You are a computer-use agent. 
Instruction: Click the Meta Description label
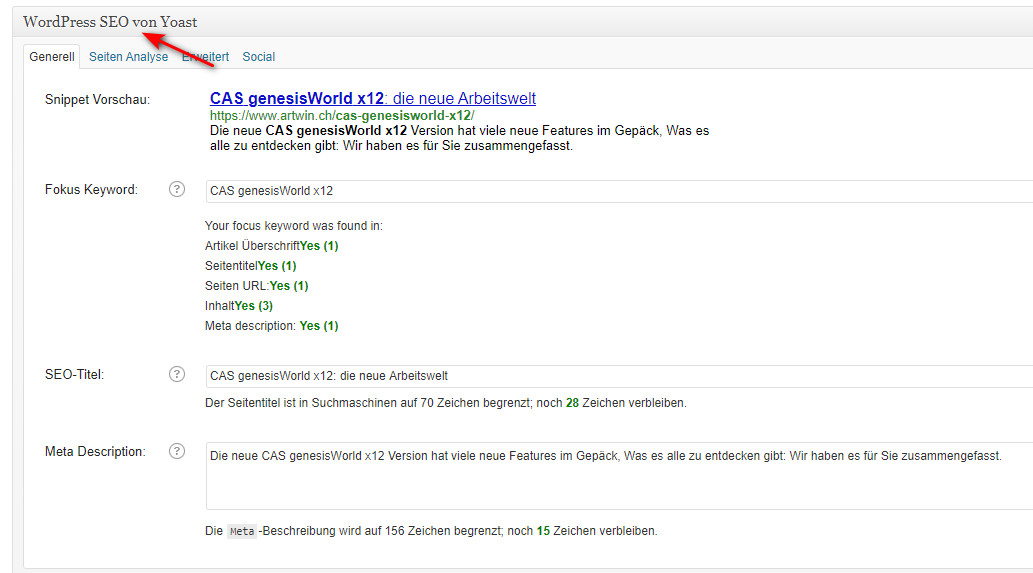(96, 452)
